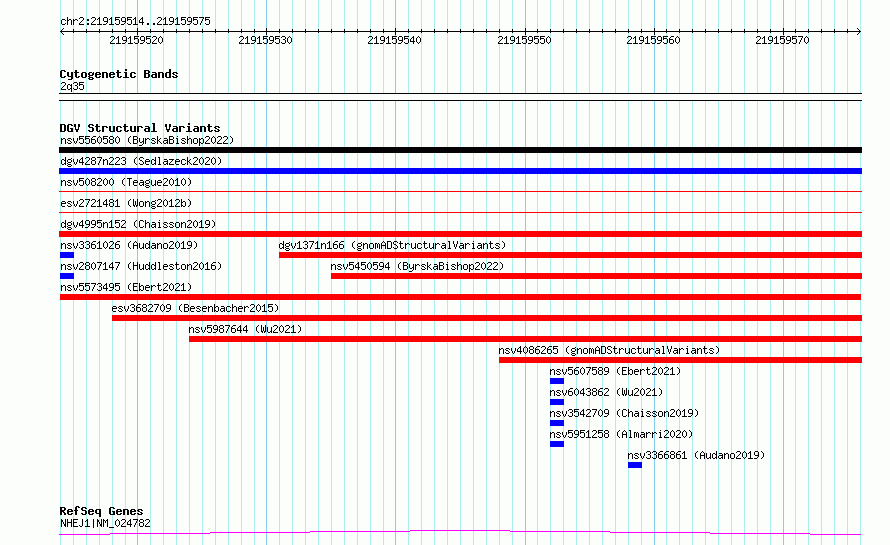Screen dimensions: 890x545
Task: Open nsv5573495 (Ebert2021) label
Action: point(126,287)
